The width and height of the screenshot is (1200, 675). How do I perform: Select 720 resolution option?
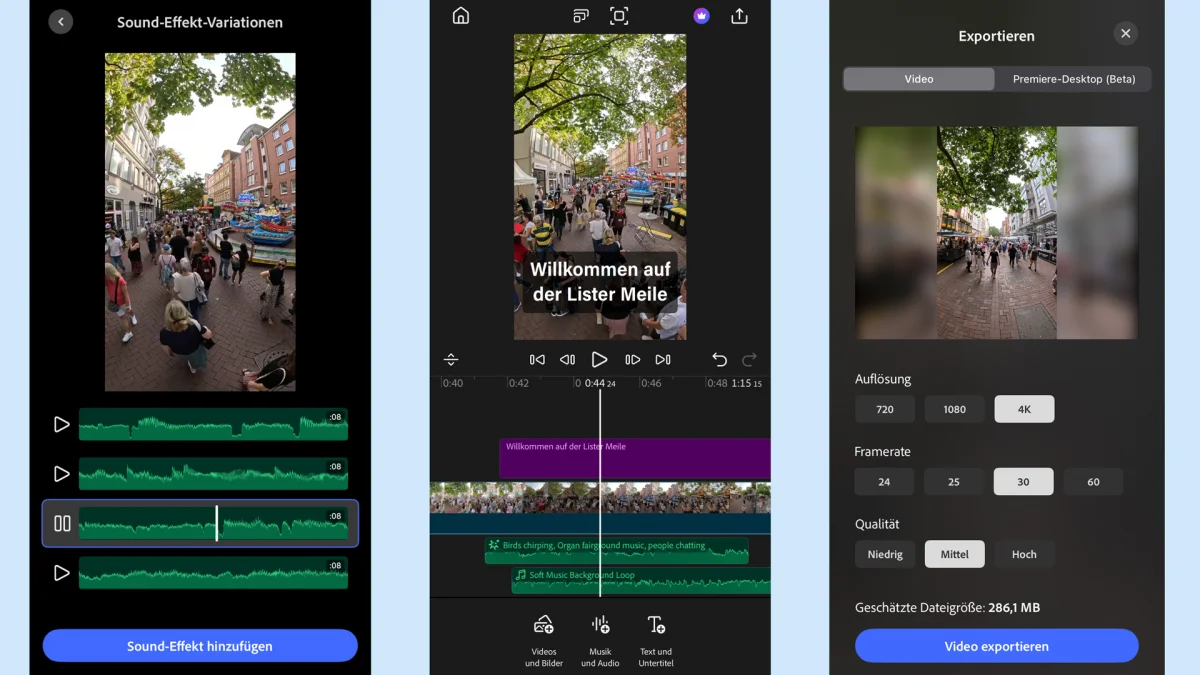[884, 409]
